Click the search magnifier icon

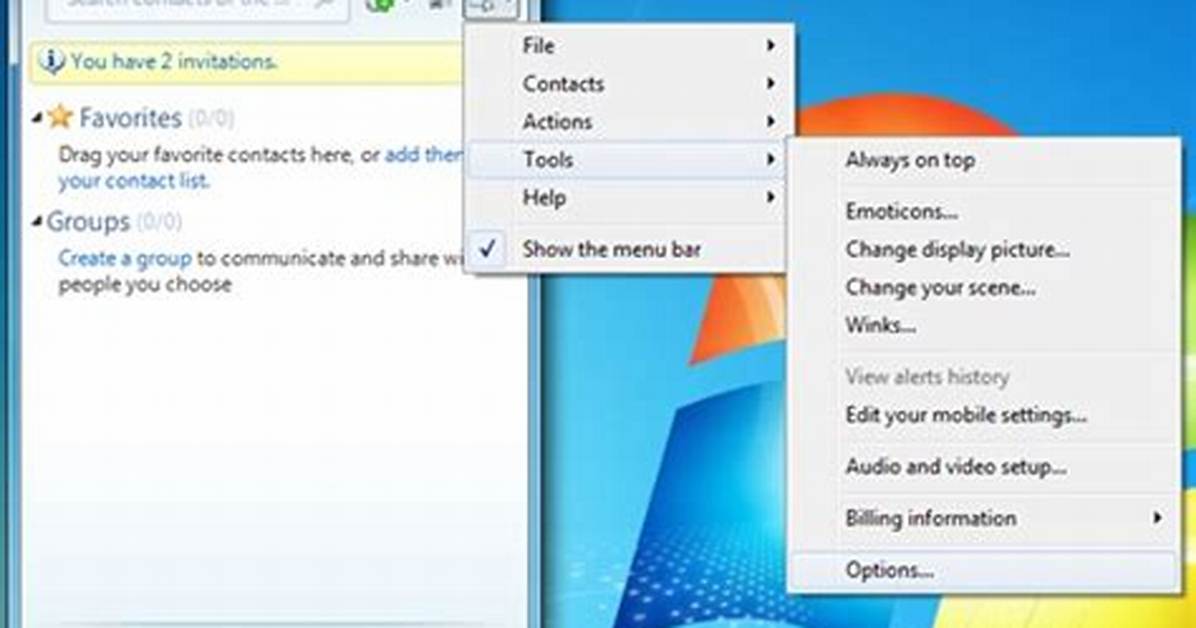pos(326,5)
